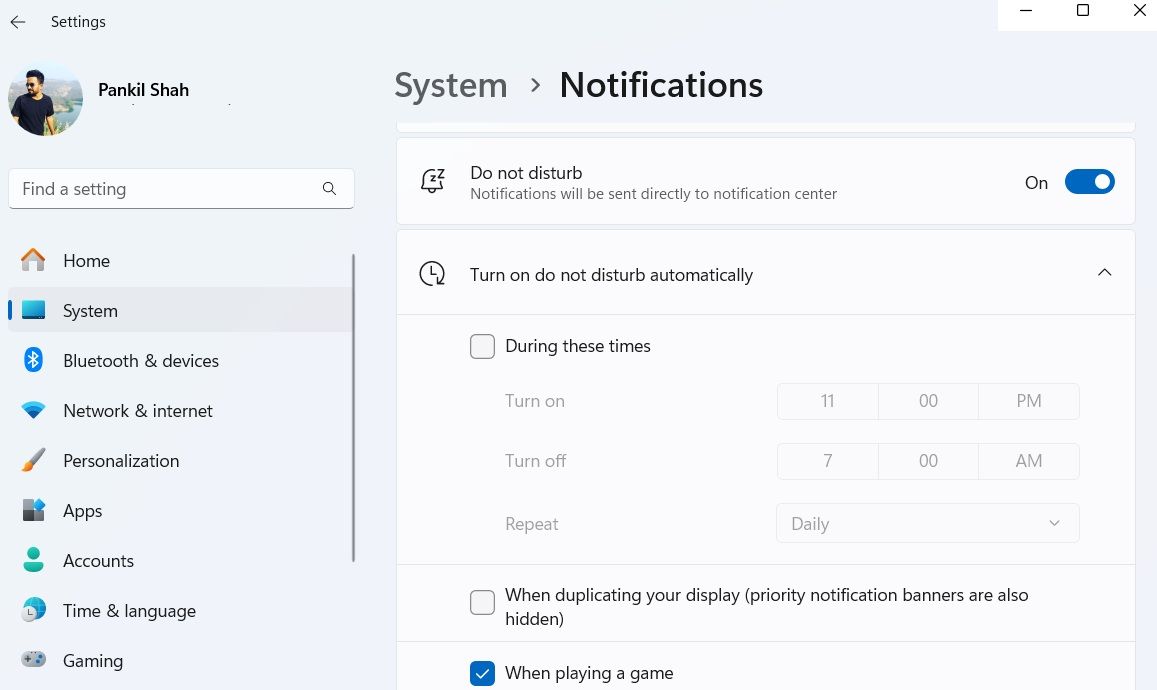Click the System monitor icon
This screenshot has width=1157, height=690.
coord(33,310)
